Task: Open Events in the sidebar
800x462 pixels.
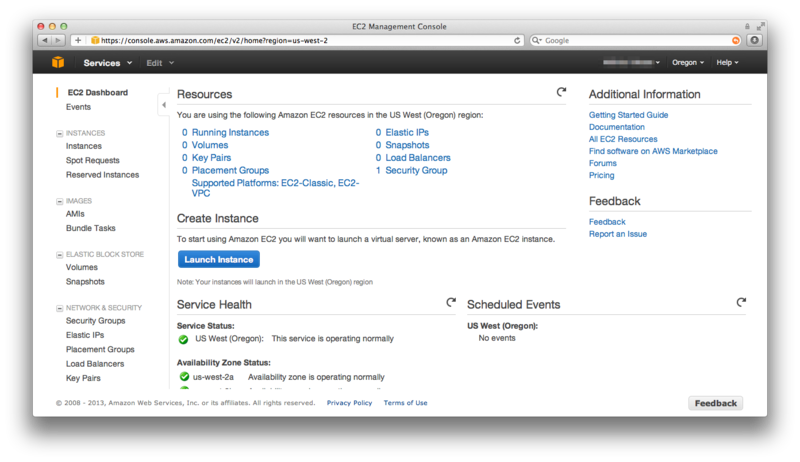Action: coord(78,107)
